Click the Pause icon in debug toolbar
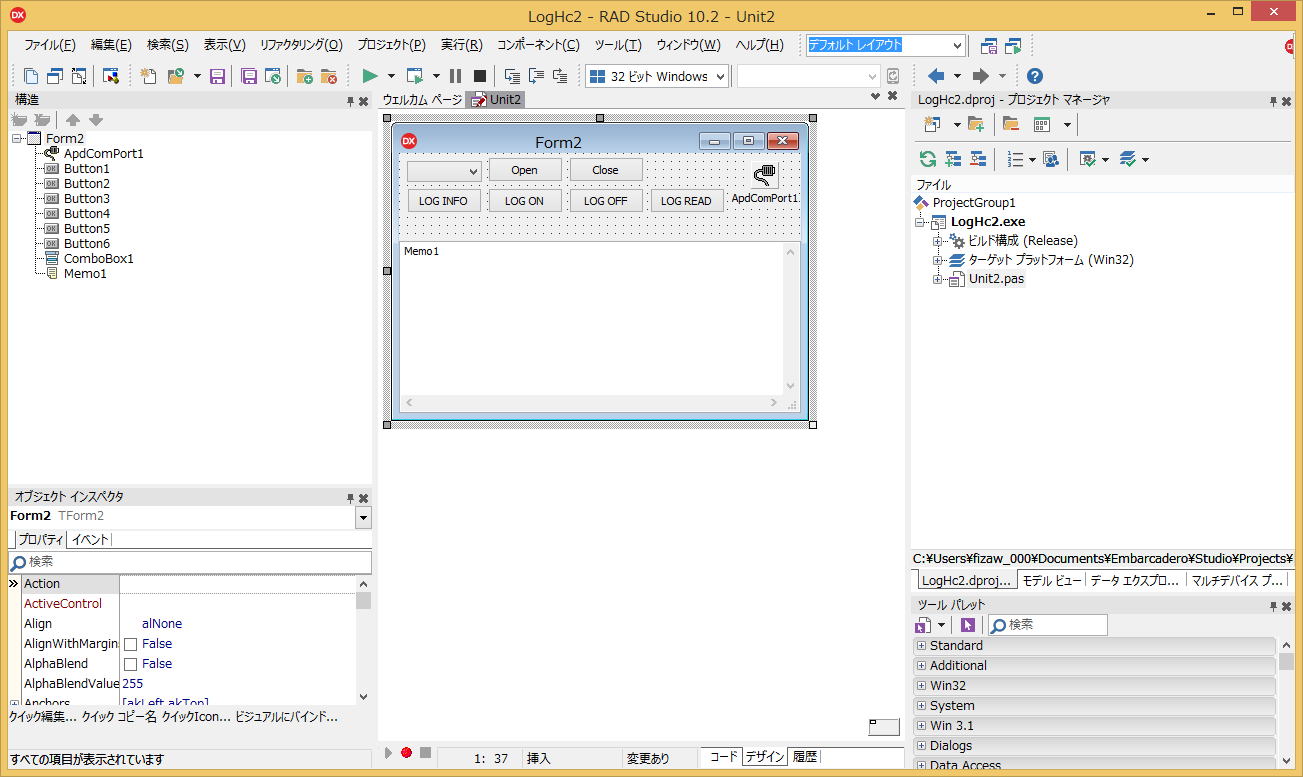This screenshot has width=1303, height=777. pyautogui.click(x=455, y=76)
